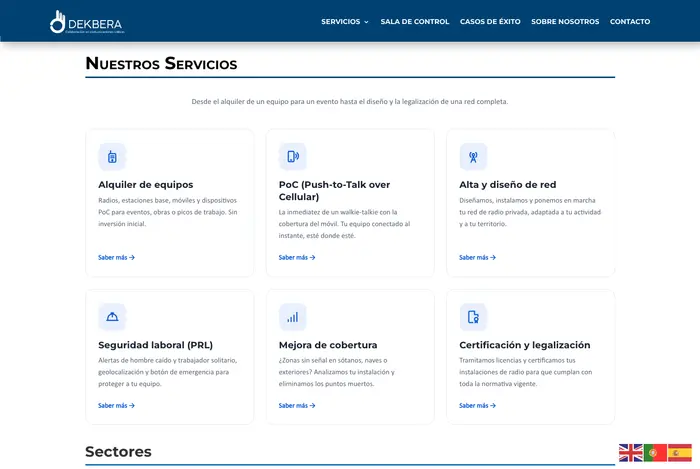Switch language with the Portugal flag
Viewport: 700px width, 469px height.
655,452
